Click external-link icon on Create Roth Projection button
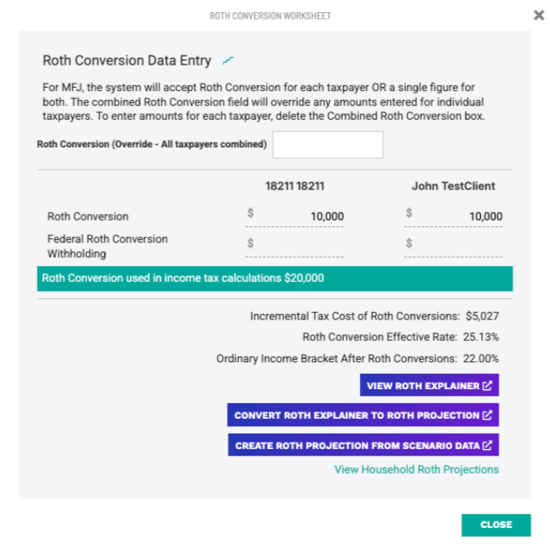 487,445
